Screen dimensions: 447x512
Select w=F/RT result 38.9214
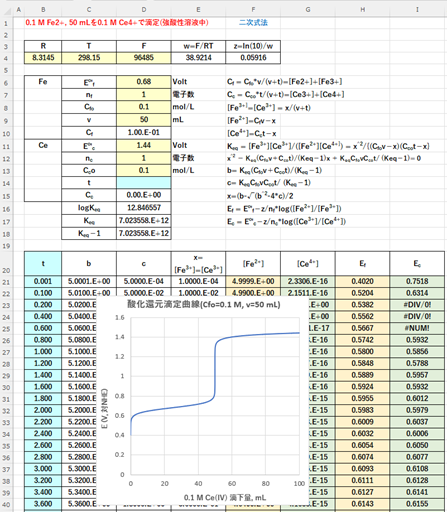pyautogui.click(x=198, y=58)
